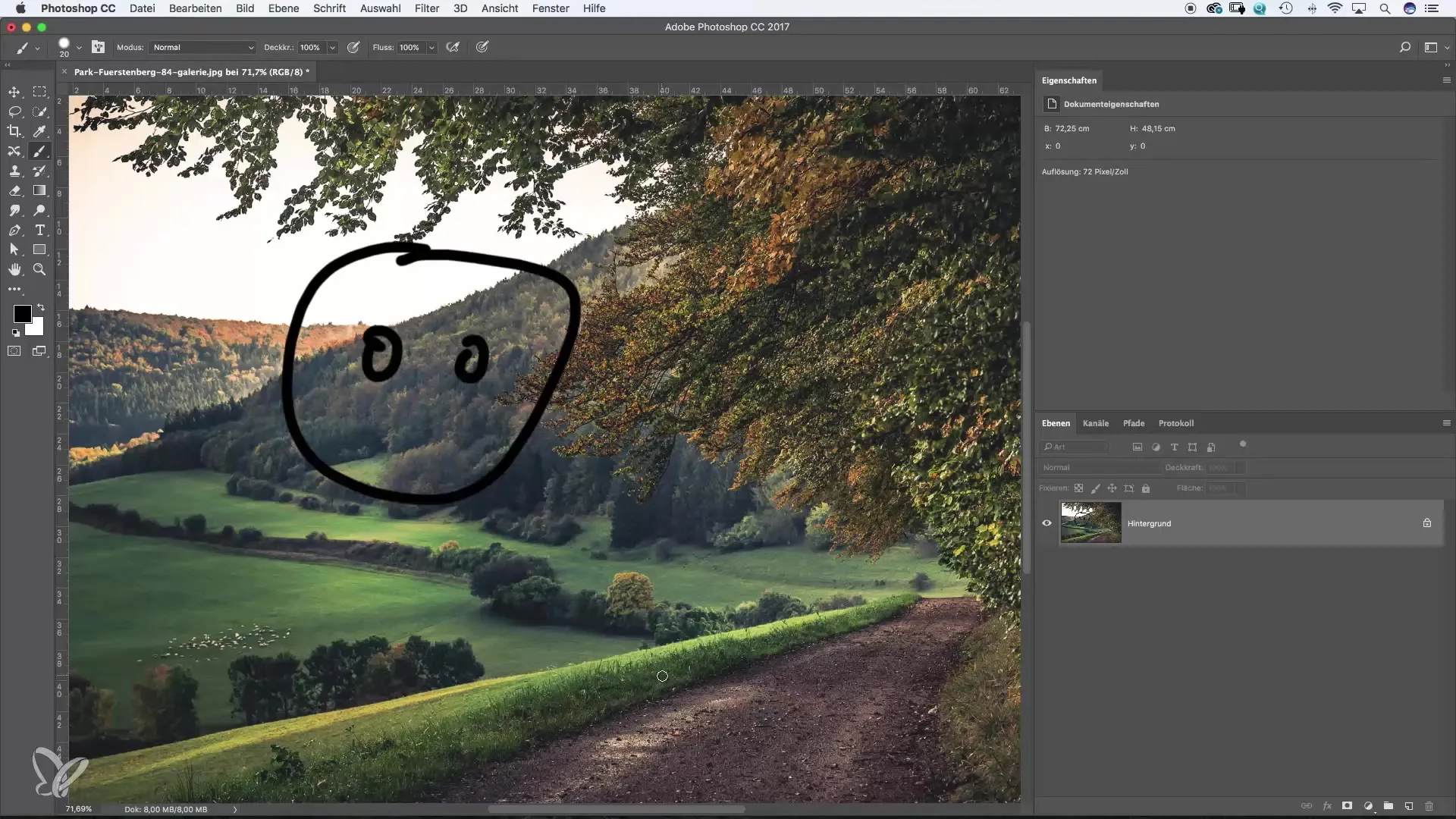Click the link layers icon

(x=1306, y=806)
